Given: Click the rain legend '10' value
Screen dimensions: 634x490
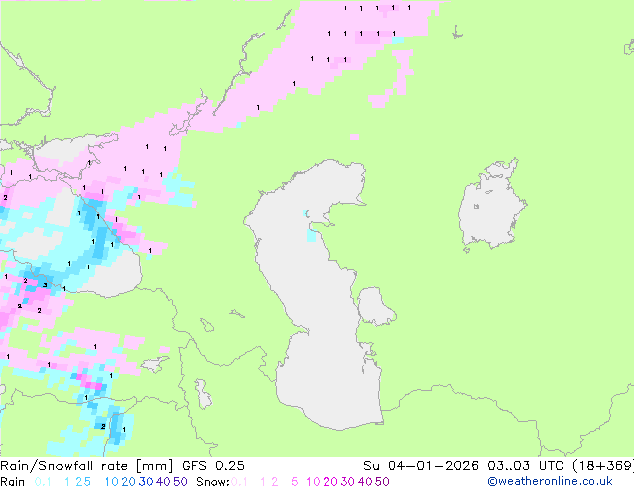Looking at the screenshot, I should click(x=112, y=482).
